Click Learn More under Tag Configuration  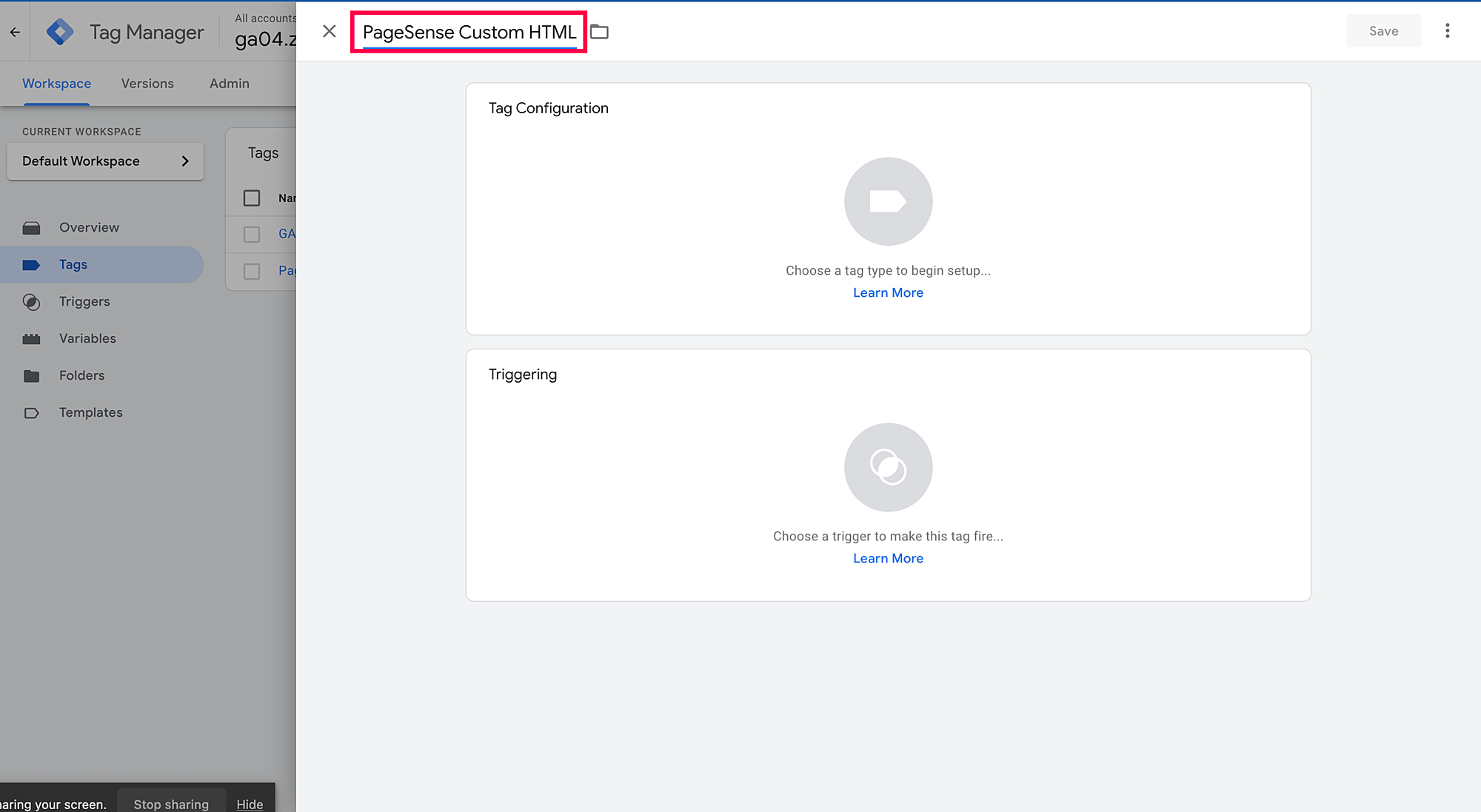888,292
